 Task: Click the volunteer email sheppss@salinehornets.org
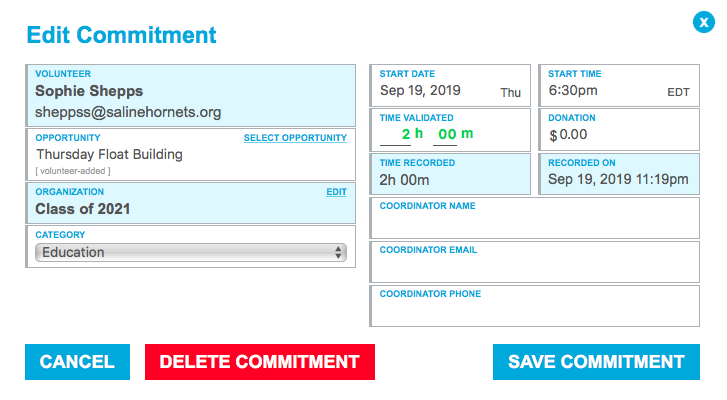128,112
